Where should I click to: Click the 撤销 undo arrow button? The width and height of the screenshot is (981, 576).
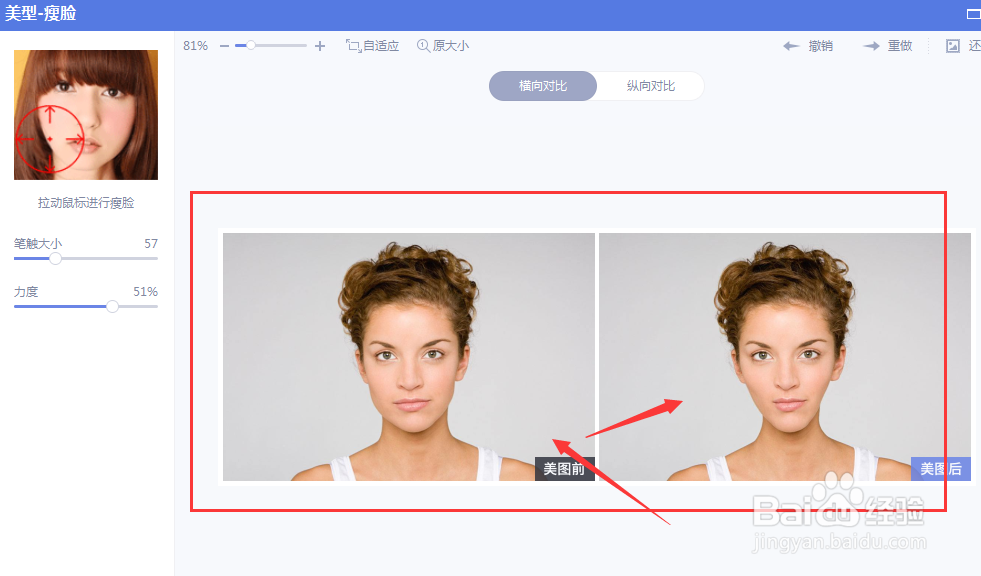click(808, 46)
